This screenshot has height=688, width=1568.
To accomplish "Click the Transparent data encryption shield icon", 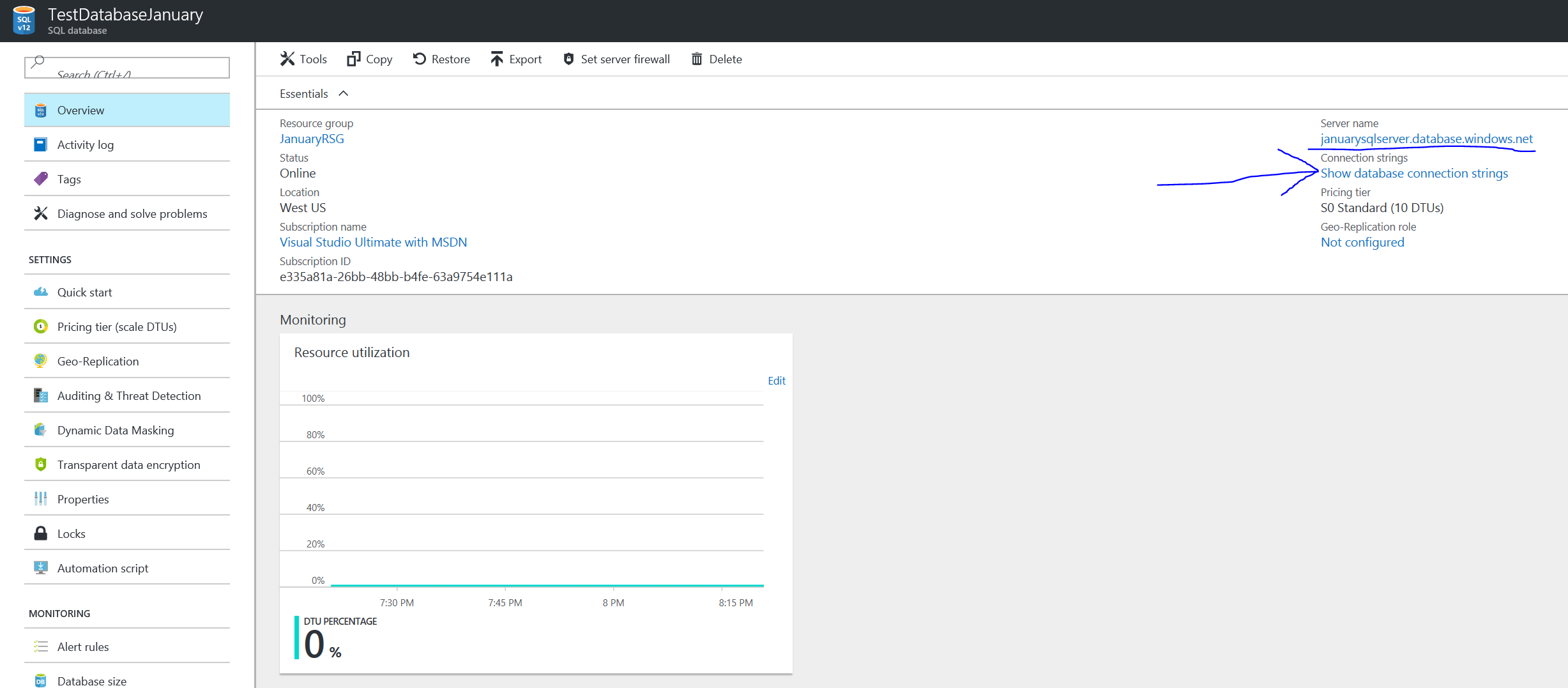I will pyautogui.click(x=41, y=464).
